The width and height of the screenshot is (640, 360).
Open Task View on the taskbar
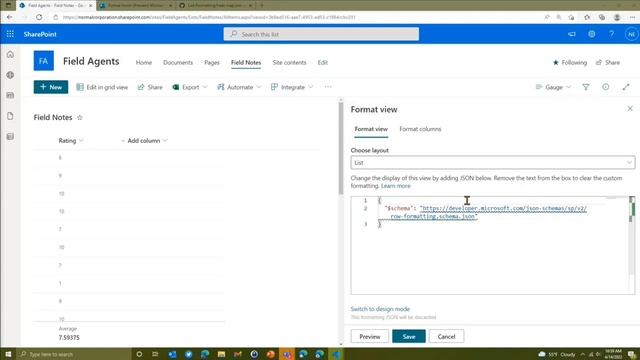coord(155,354)
